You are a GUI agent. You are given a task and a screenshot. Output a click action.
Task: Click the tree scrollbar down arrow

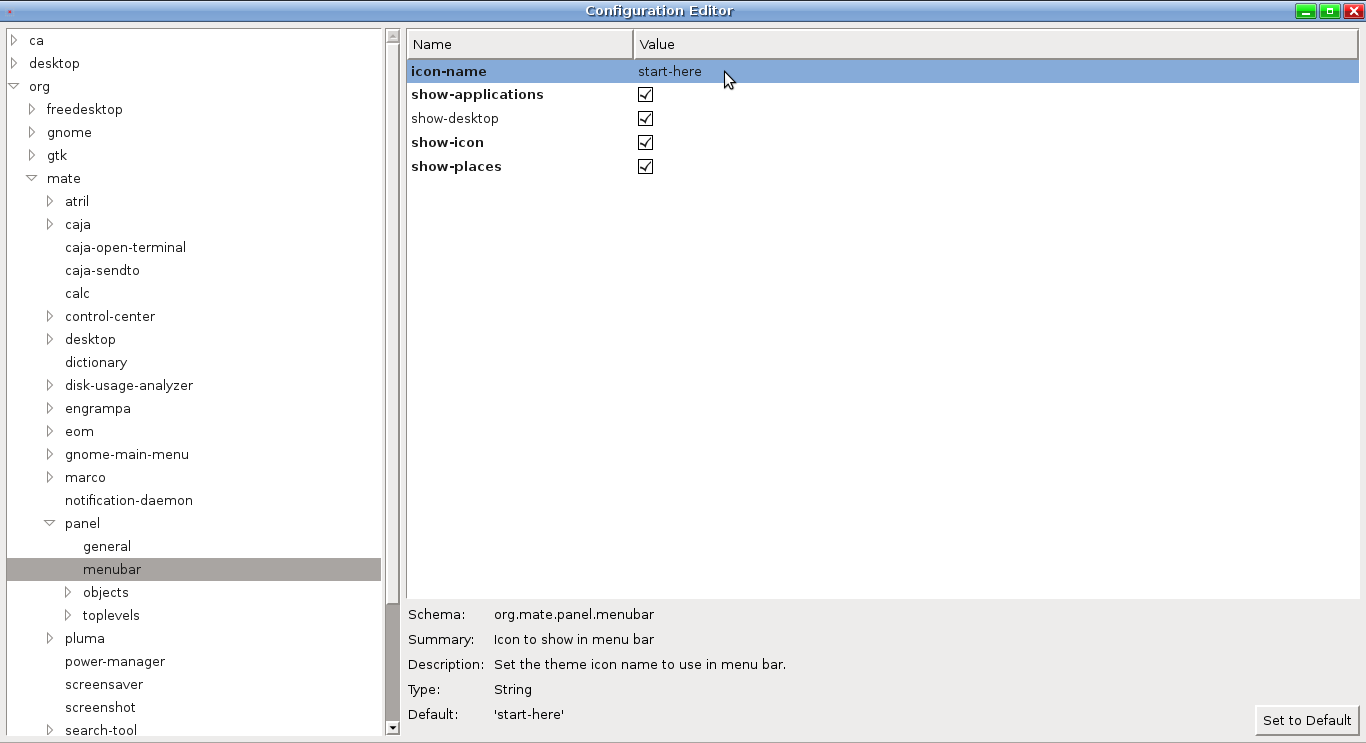[392, 728]
